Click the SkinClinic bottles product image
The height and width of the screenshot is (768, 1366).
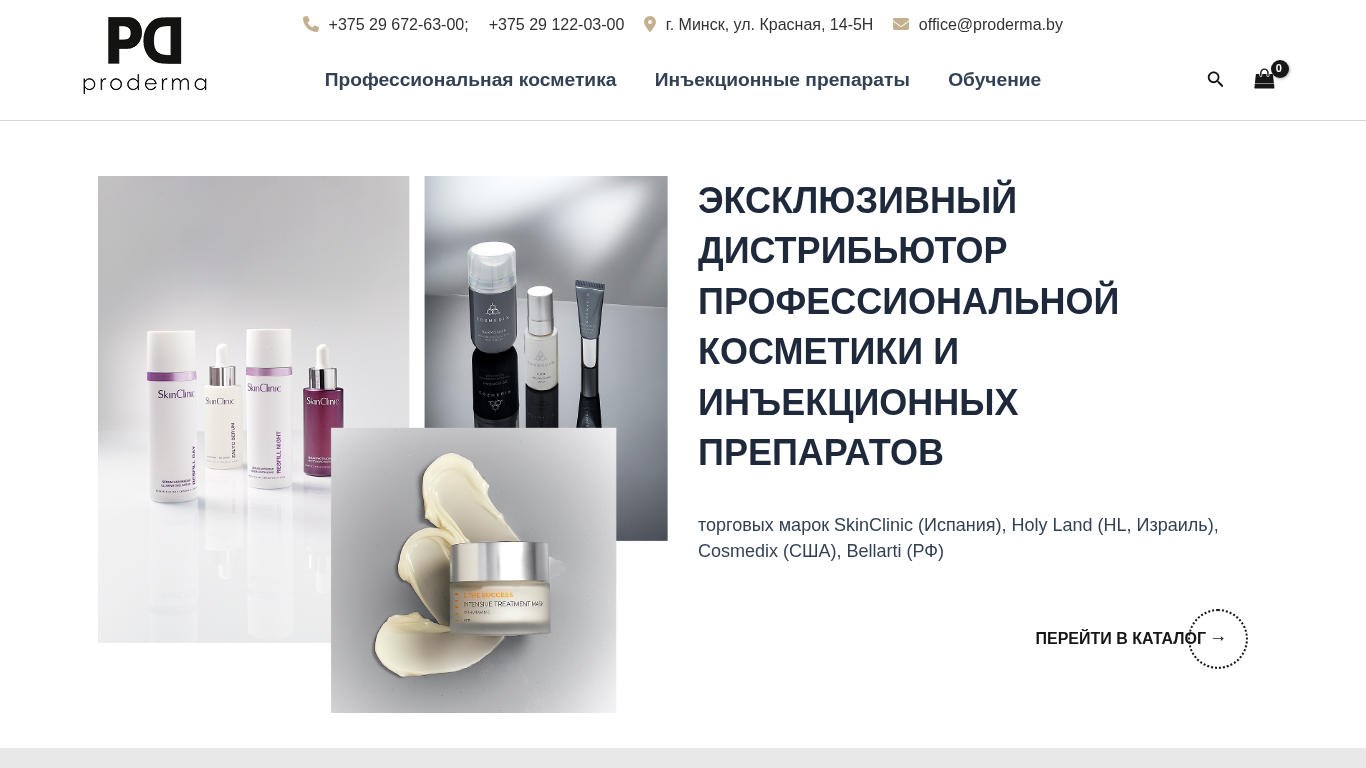point(253,409)
